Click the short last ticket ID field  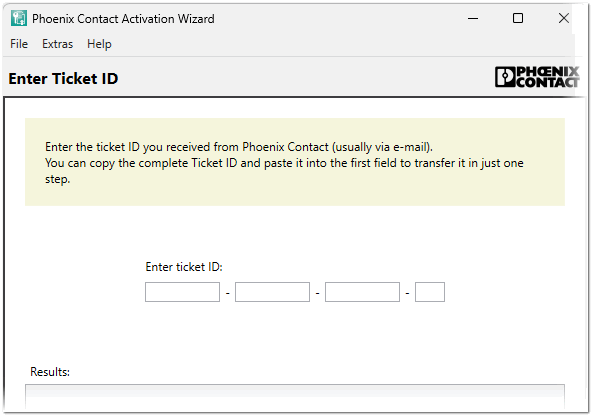430,292
